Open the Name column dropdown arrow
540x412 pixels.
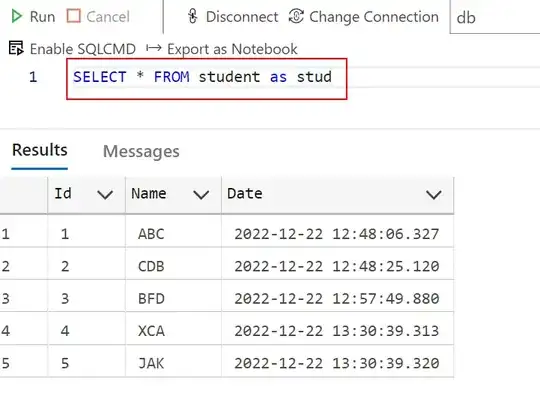[x=201, y=195]
